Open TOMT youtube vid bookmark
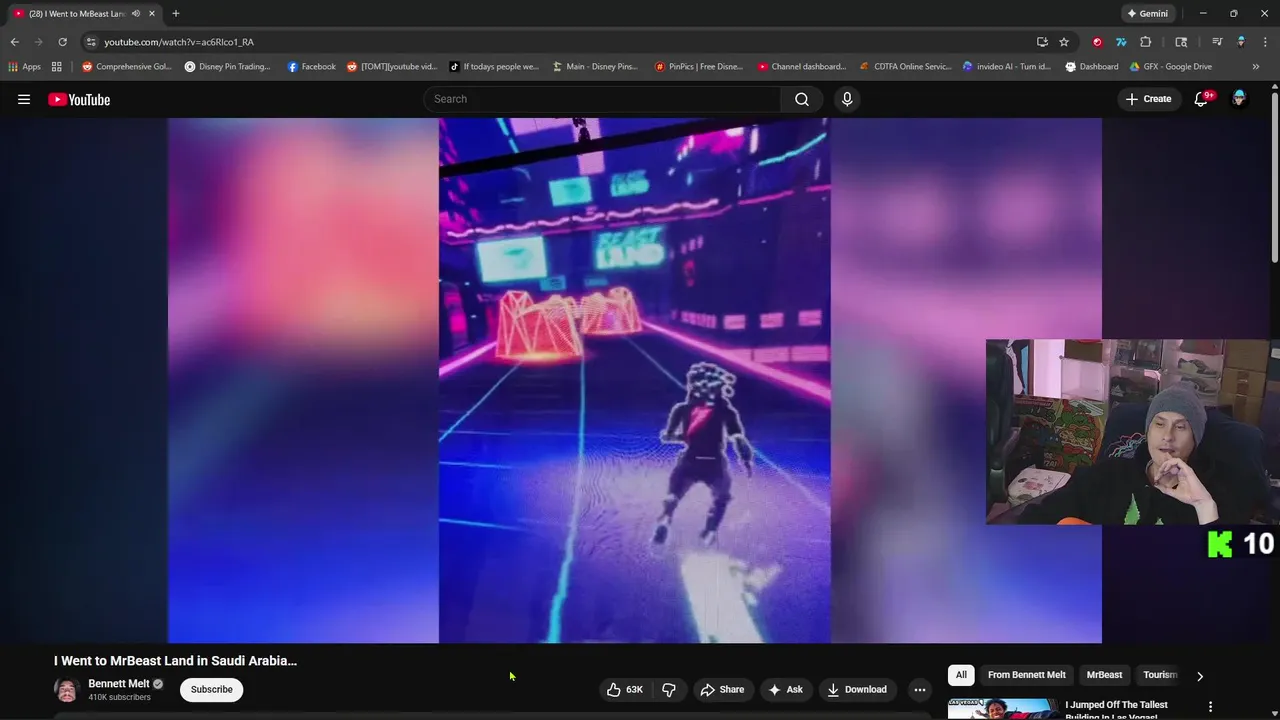Viewport: 1280px width, 720px height. [x=392, y=67]
